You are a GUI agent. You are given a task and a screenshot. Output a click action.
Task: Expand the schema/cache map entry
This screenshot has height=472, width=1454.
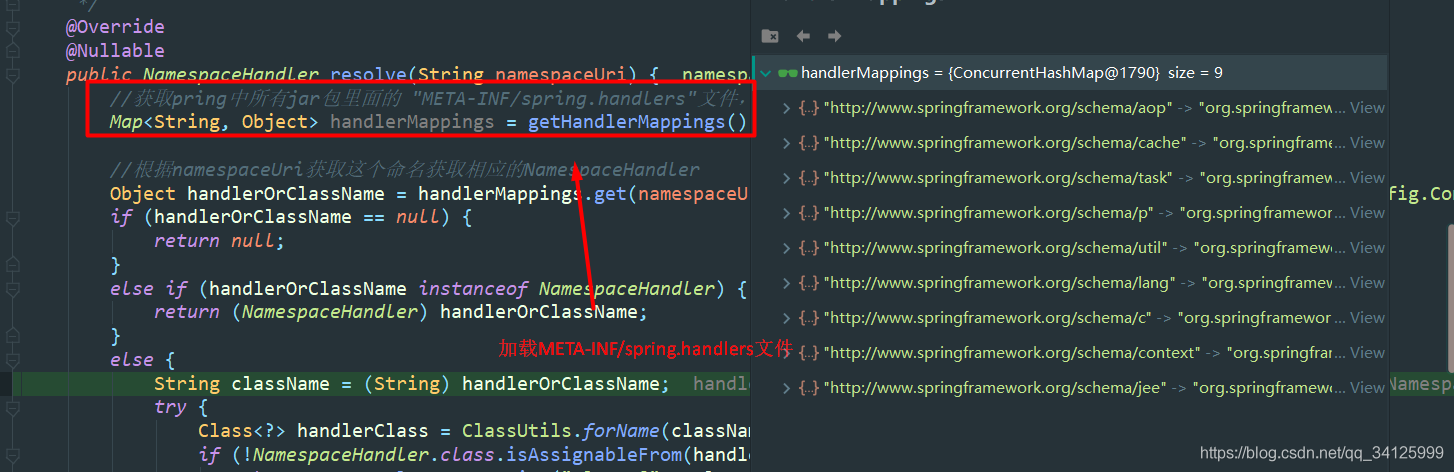pos(786,143)
